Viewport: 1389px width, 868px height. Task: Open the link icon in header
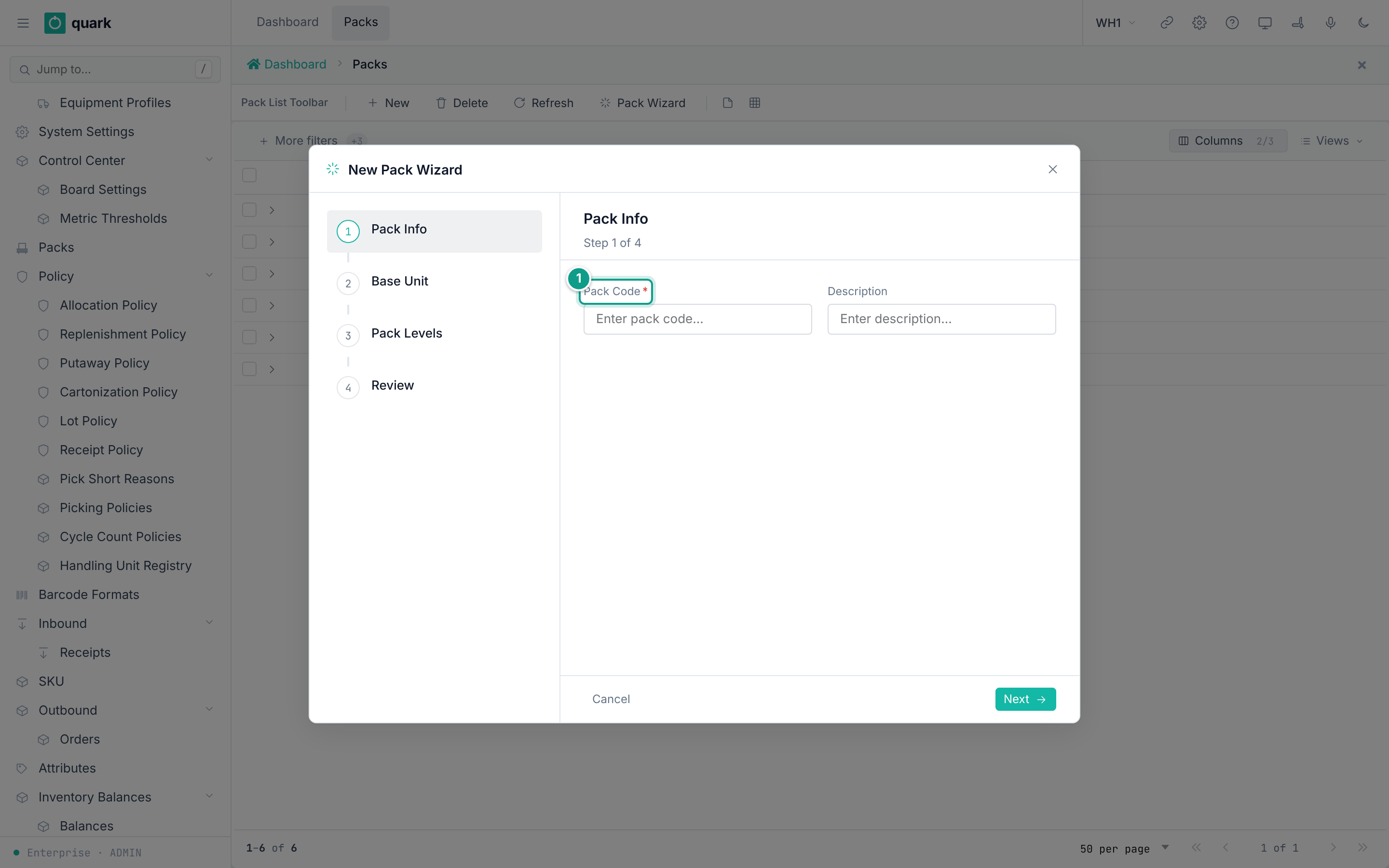pos(1166,23)
